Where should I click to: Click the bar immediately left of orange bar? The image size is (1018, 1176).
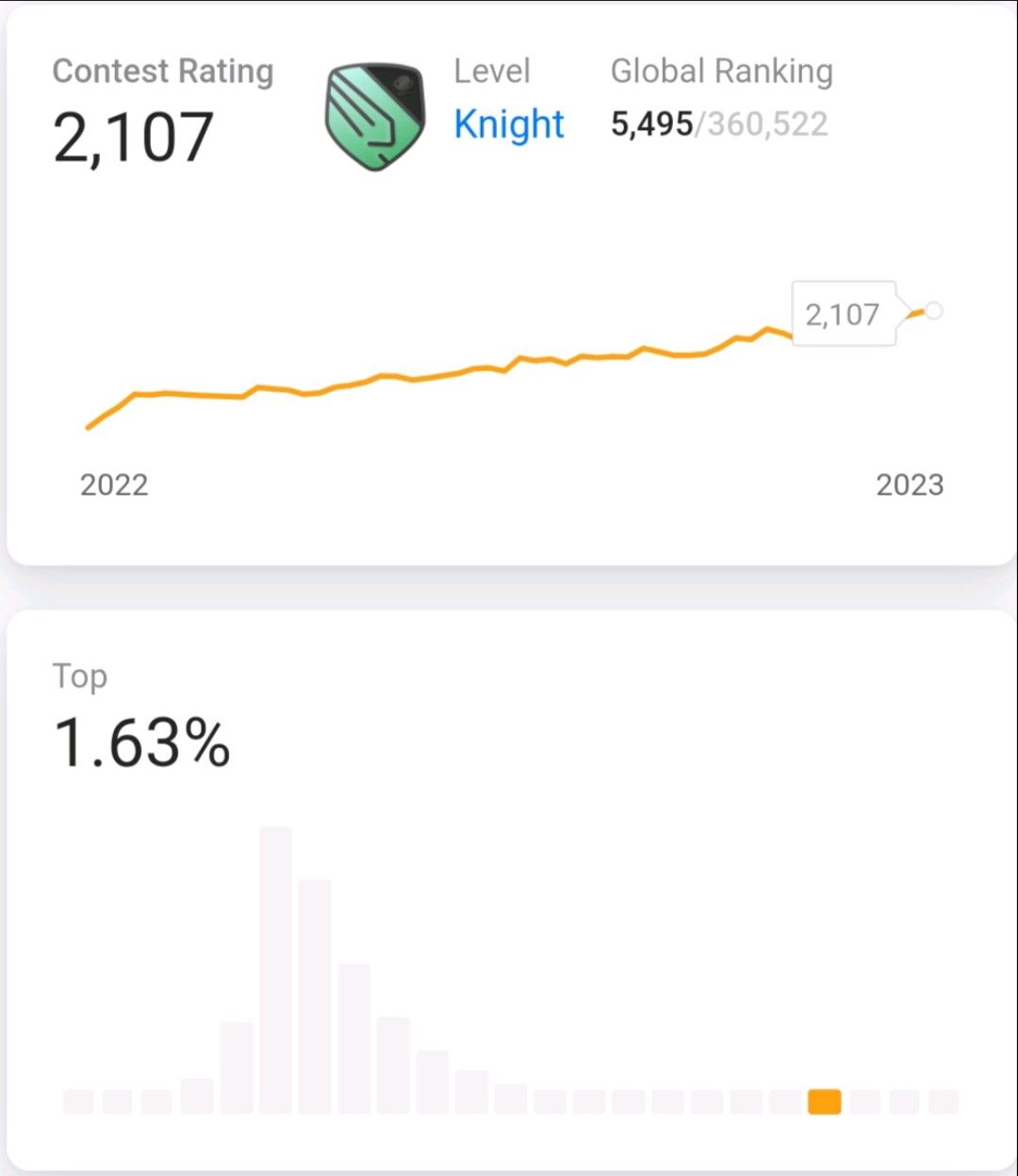(x=785, y=1102)
